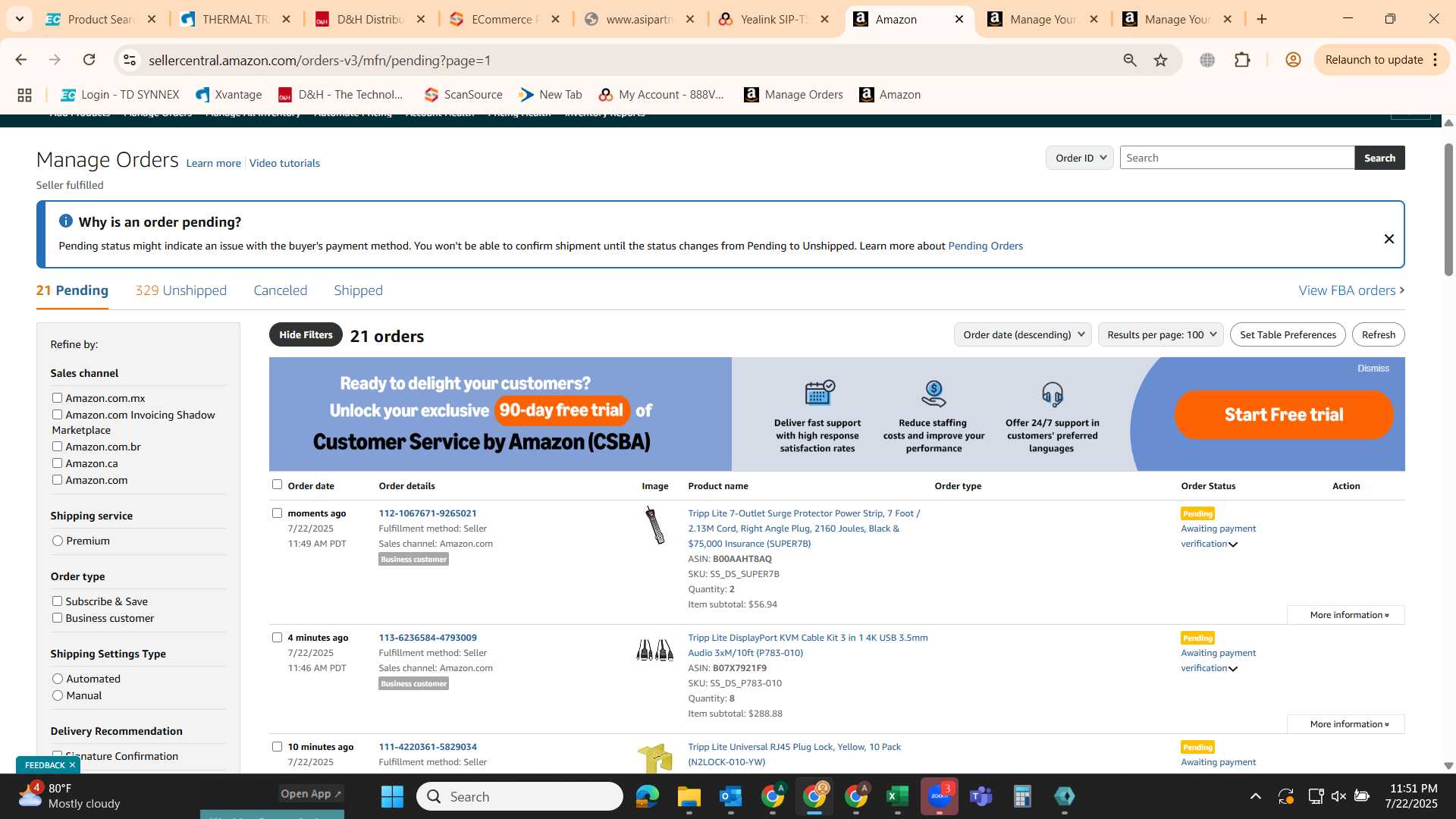Show hidden system tray icons
The width and height of the screenshot is (1456, 819).
1256,796
